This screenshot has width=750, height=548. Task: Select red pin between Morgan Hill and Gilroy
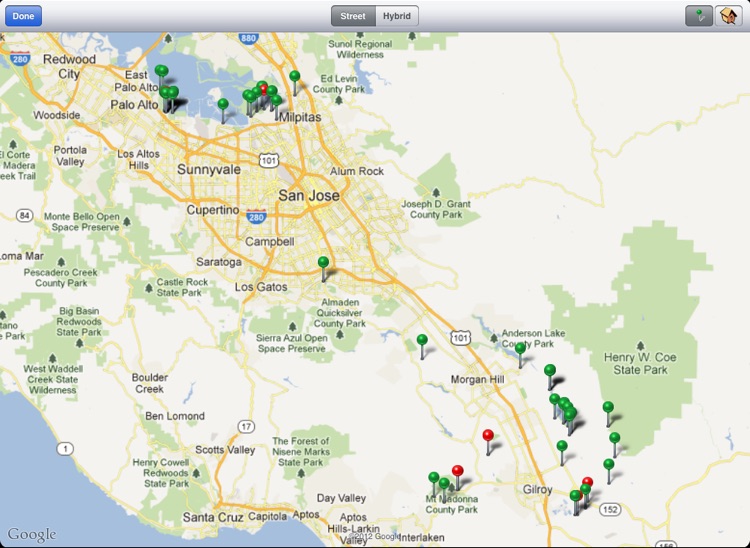click(488, 435)
